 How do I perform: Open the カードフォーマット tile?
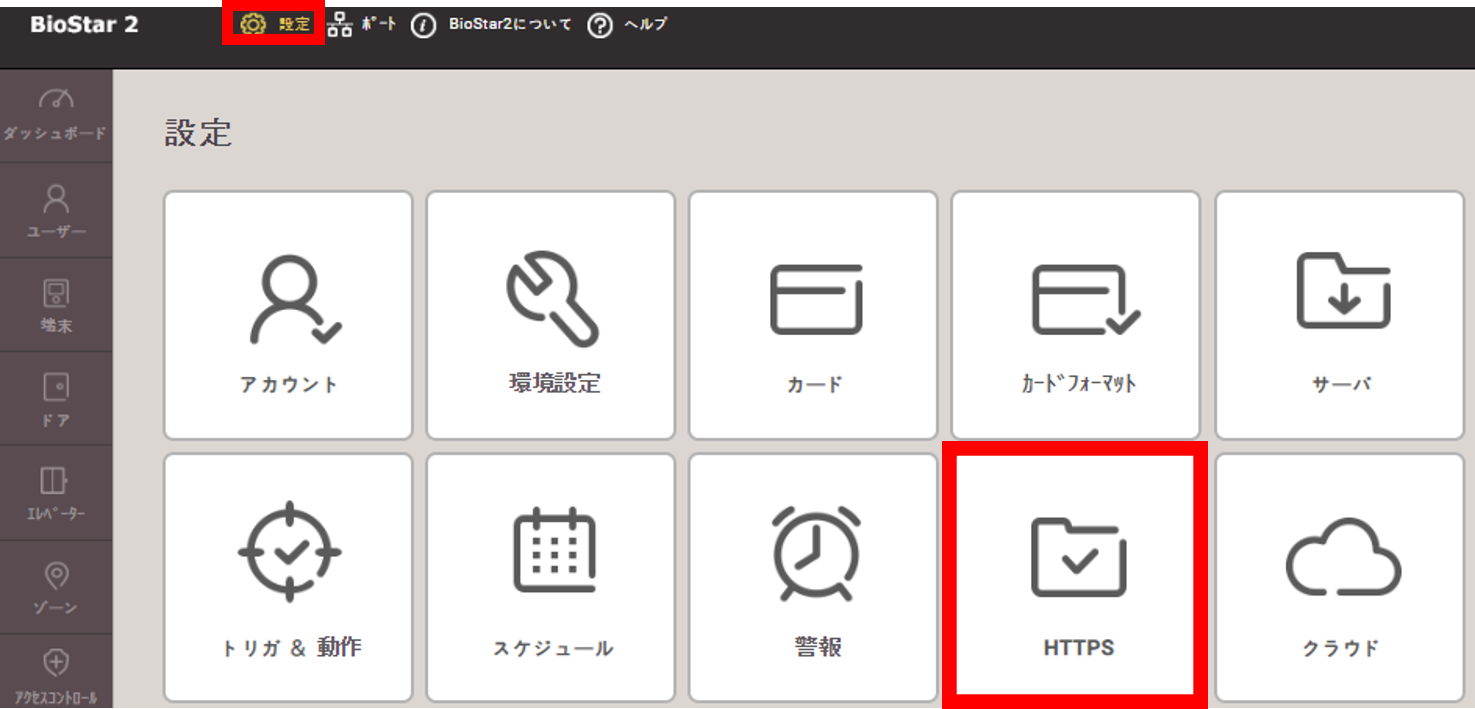[1075, 315]
